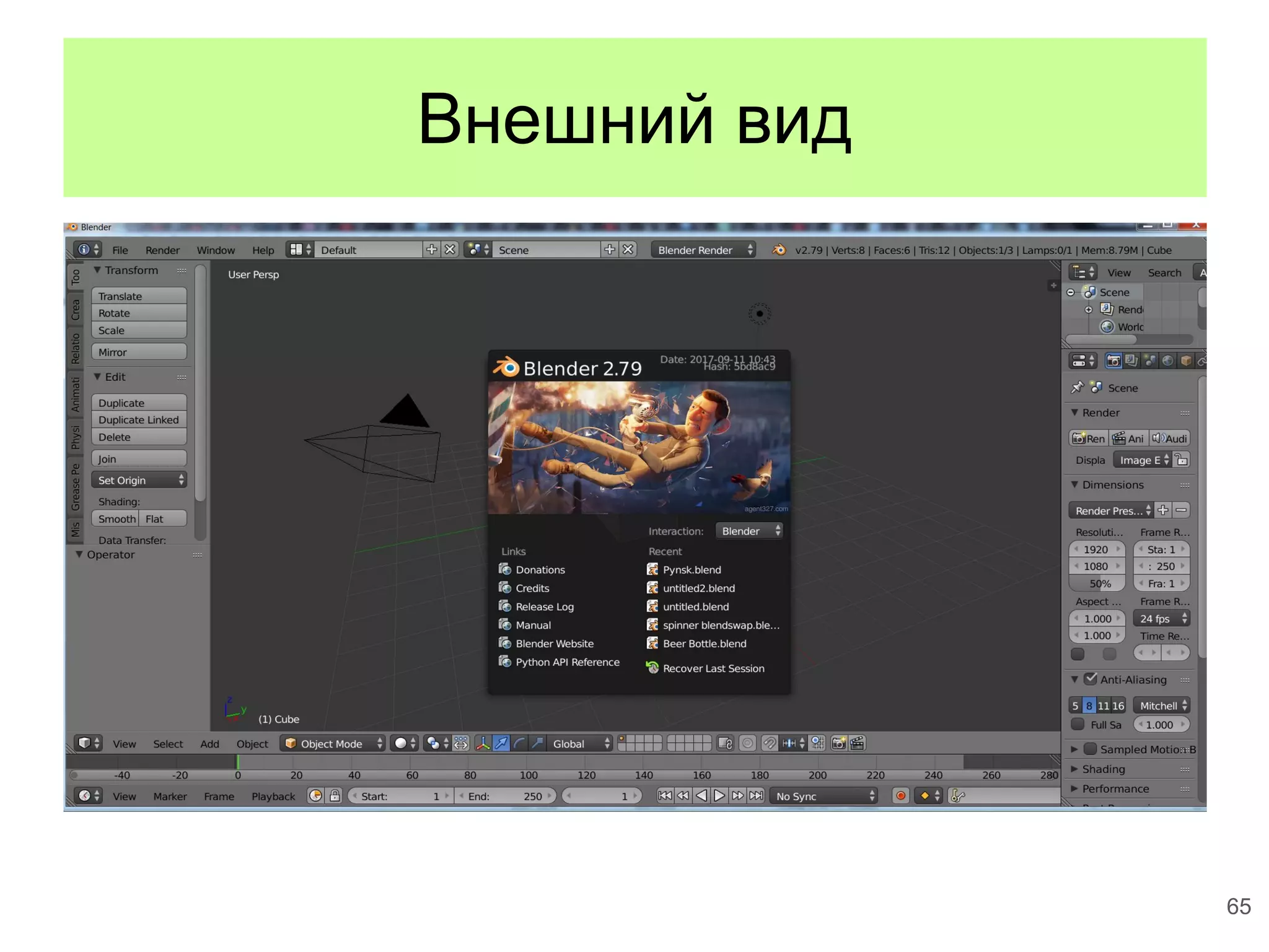Toggle the Anti-Aliasing checkbox

pos(1091,679)
